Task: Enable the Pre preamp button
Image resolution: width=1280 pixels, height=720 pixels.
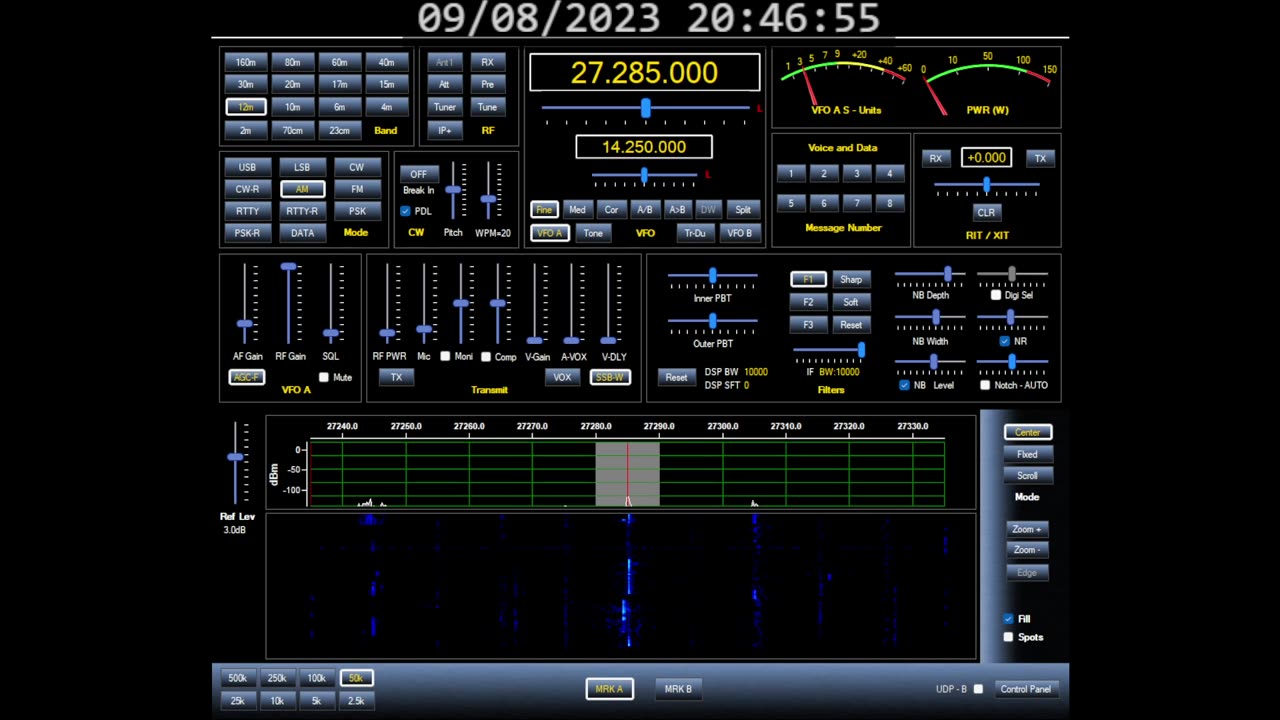Action: (x=487, y=85)
